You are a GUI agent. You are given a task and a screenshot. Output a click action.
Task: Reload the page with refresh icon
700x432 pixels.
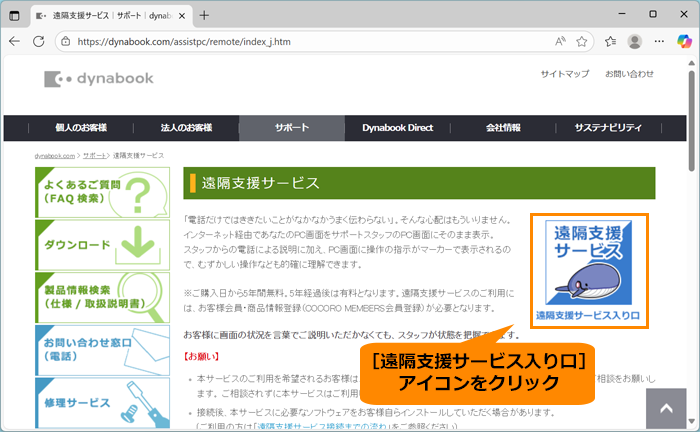click(39, 42)
